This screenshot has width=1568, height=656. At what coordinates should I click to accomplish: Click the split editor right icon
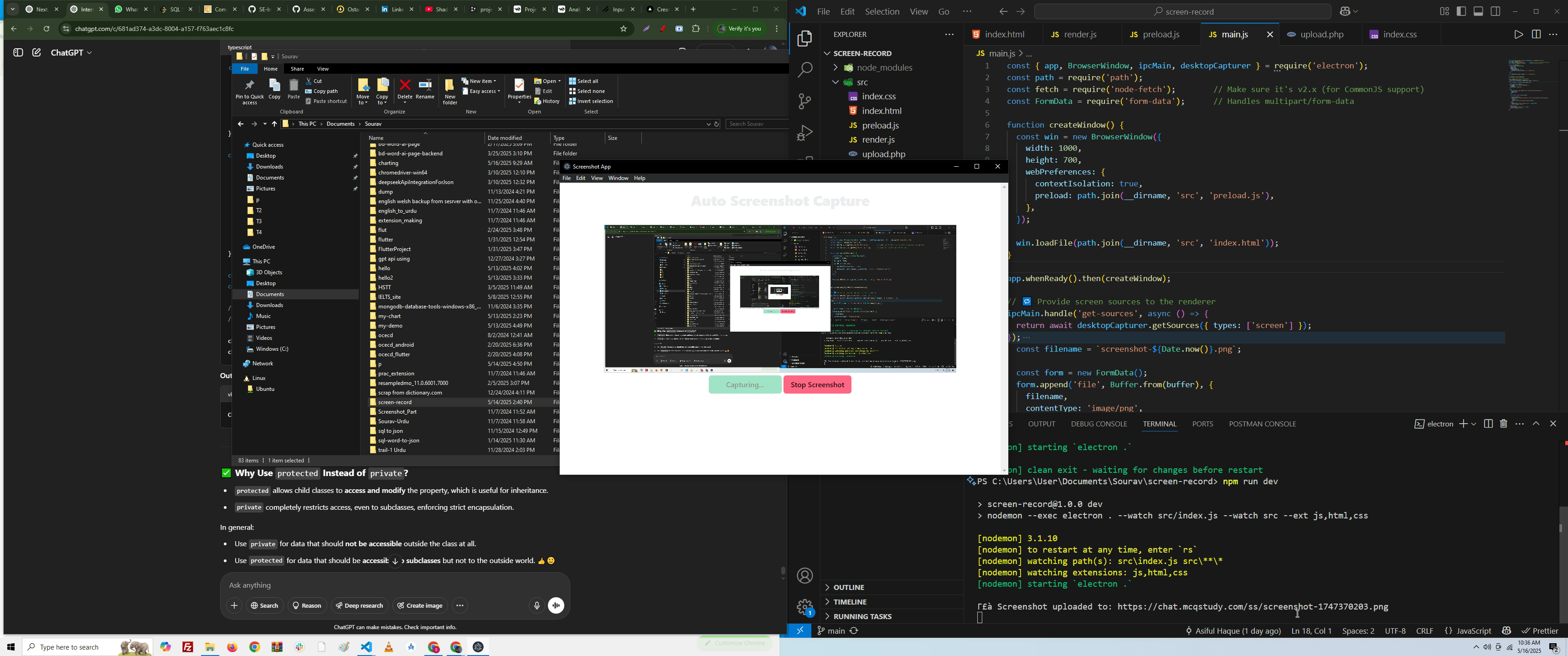1536,35
